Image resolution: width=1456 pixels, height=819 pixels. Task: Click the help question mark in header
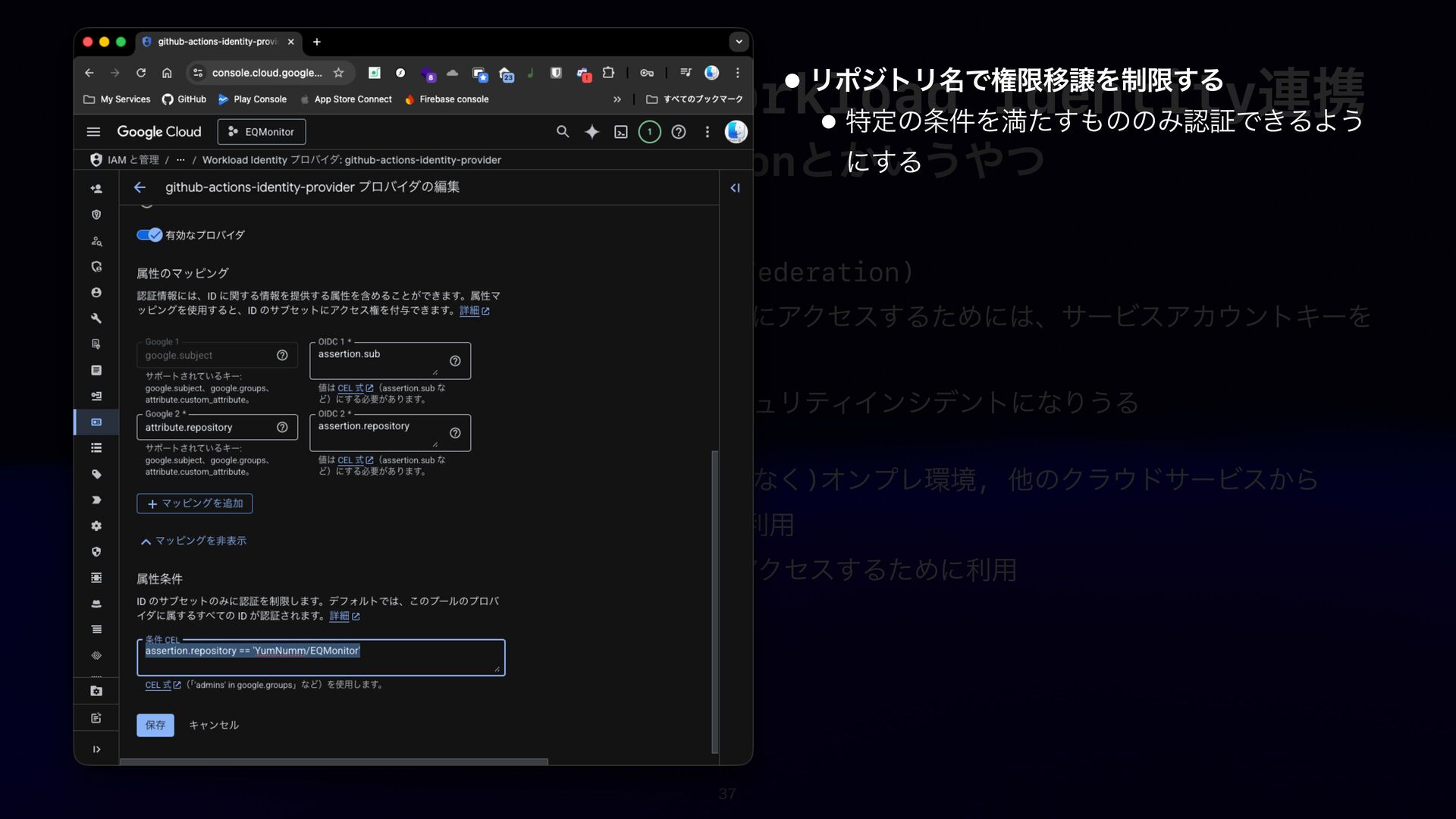coord(679,132)
